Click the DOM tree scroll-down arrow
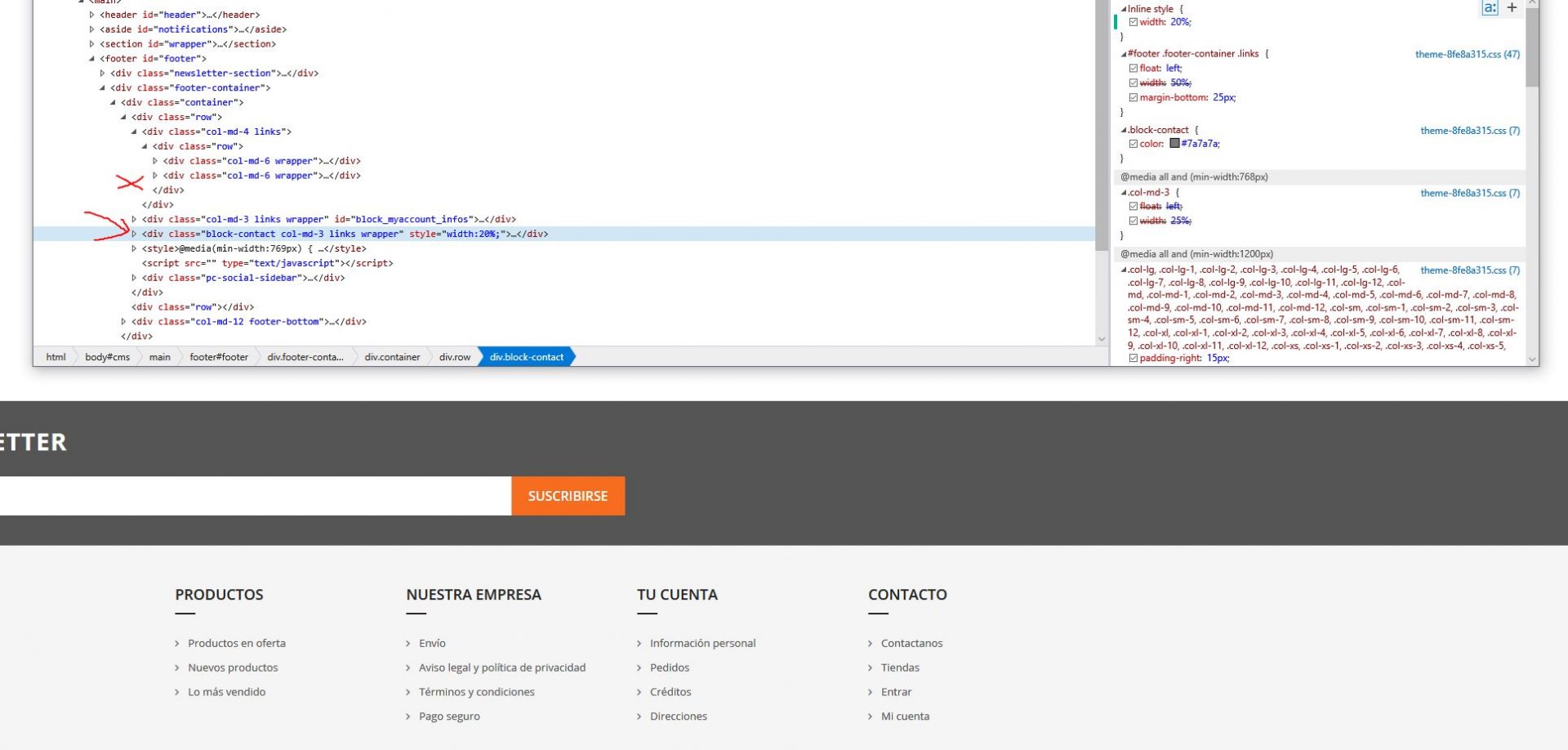 (1102, 339)
